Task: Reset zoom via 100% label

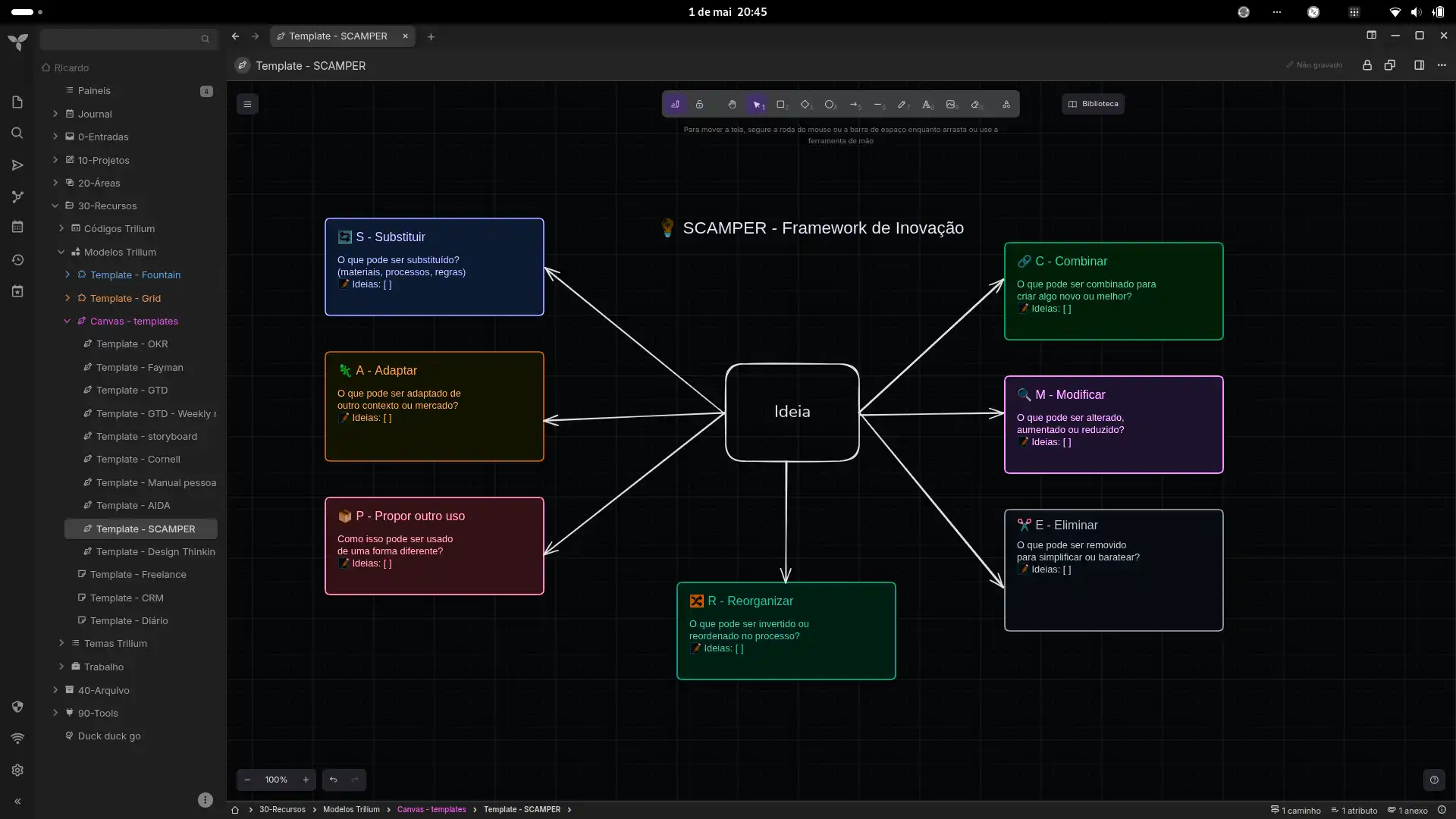Action: coord(276,780)
